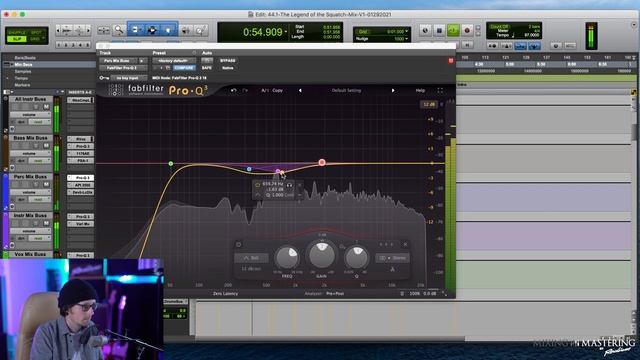Open Stereo placement dropdown in band panel
Screen dimensions: 640x360
[x=393, y=258]
